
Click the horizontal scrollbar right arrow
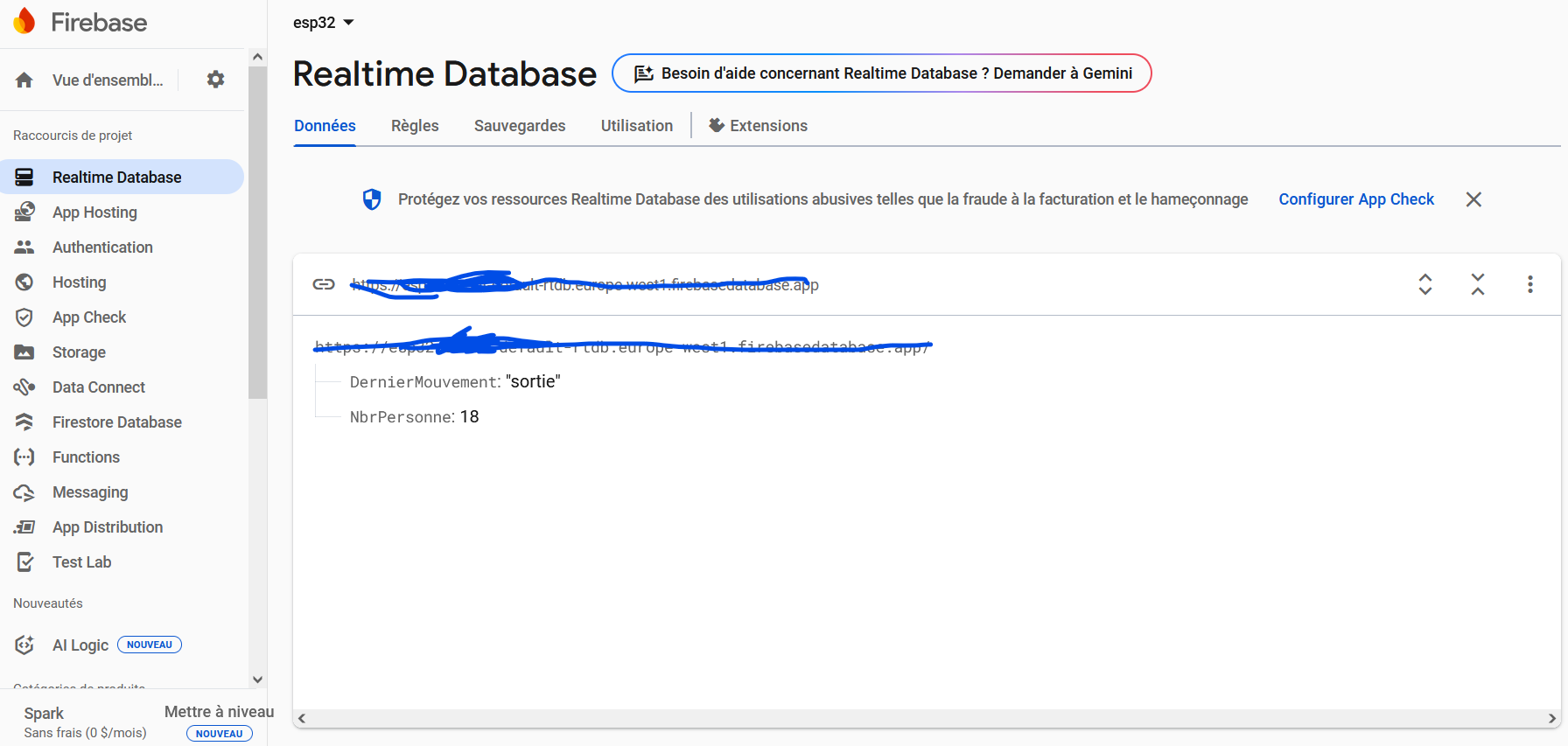click(1552, 719)
